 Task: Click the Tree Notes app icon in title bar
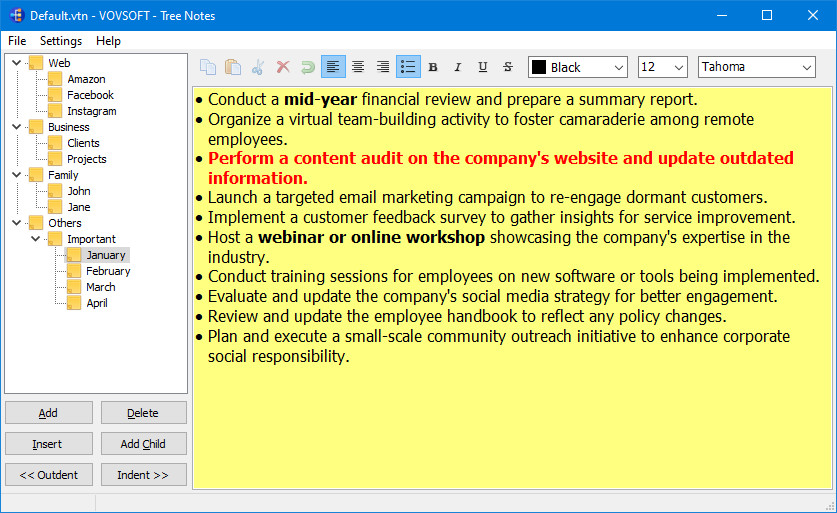pos(17,15)
